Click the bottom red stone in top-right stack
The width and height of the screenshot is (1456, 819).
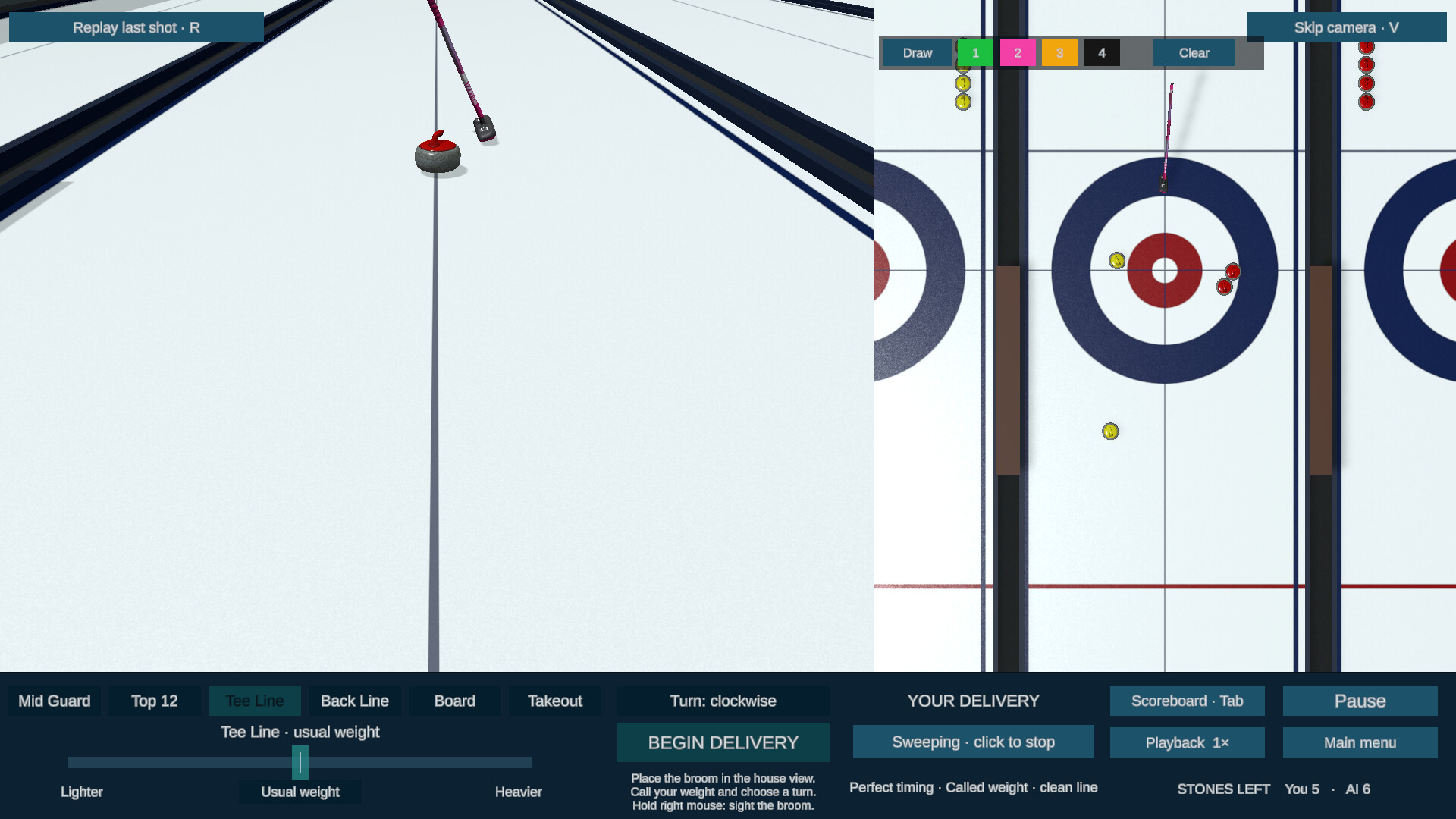point(1367,102)
